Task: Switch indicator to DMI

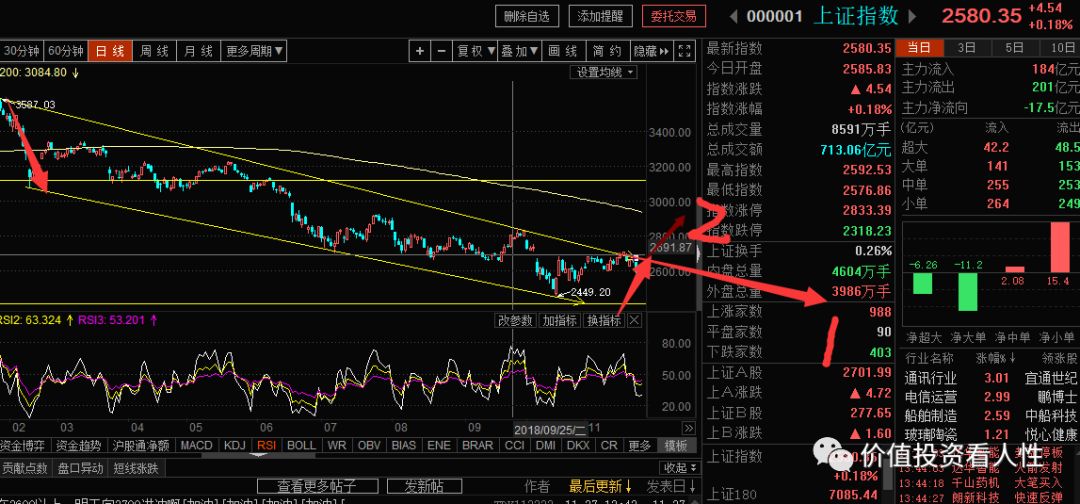Action: 547,445
